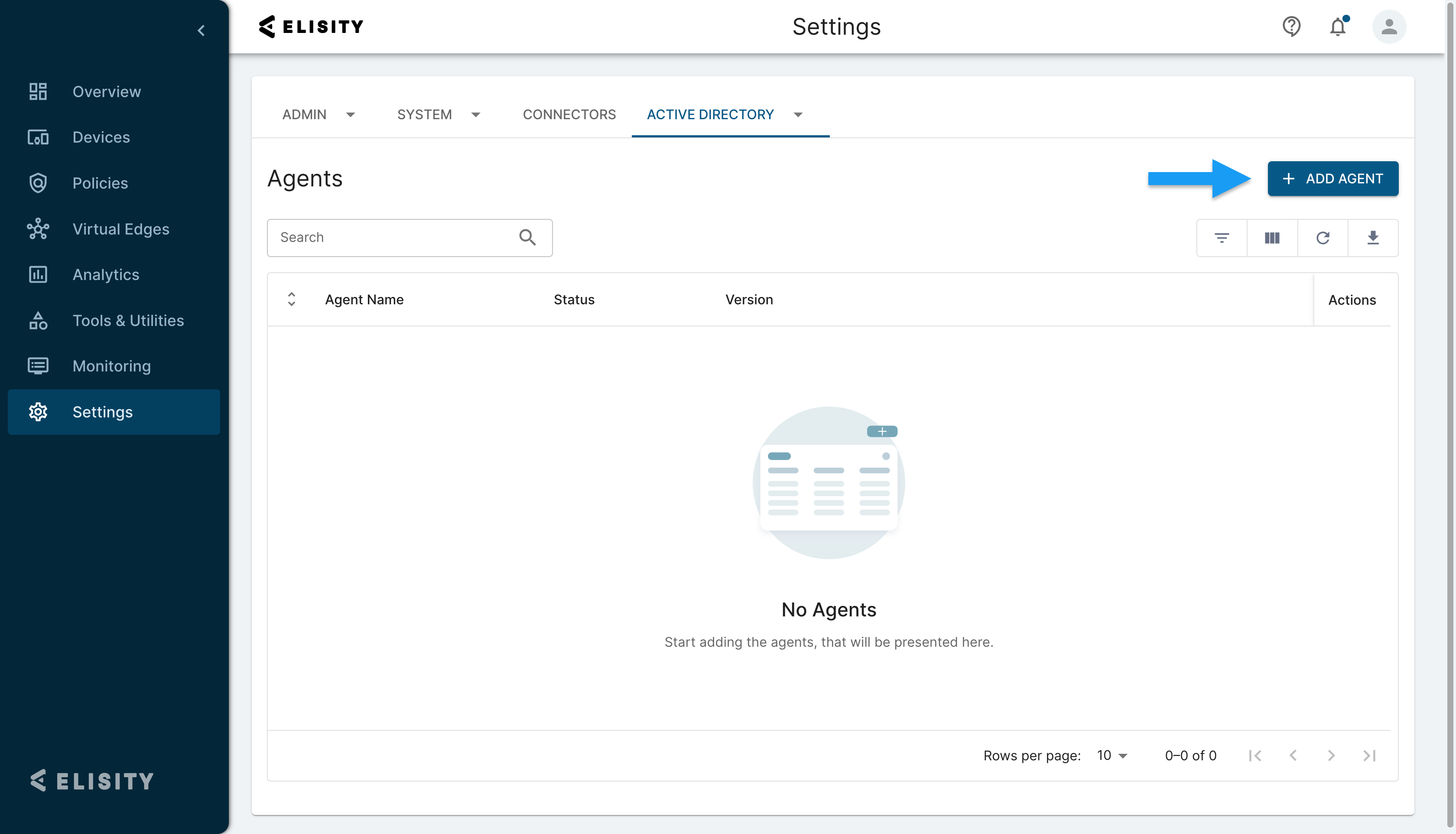Open Monitoring in the sidebar
The height and width of the screenshot is (834, 1456).
coord(114,366)
